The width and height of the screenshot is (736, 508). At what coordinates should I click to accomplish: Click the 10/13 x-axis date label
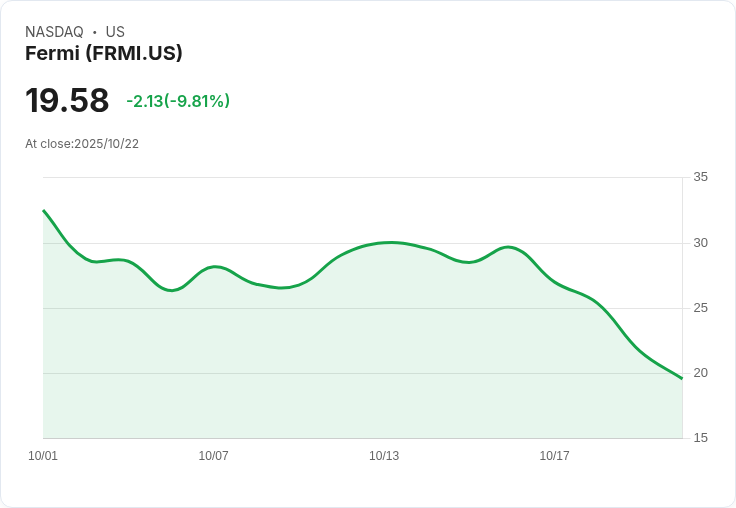[x=384, y=455]
